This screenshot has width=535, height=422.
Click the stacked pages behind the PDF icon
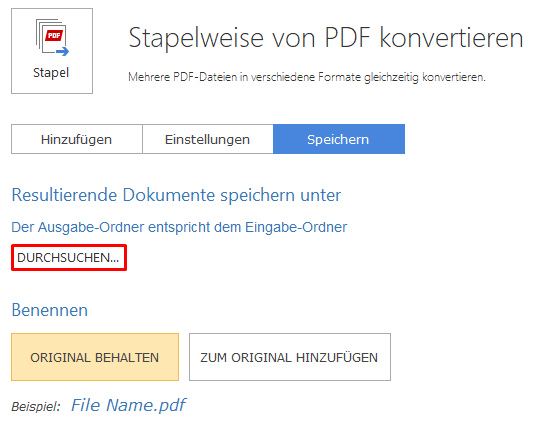(x=40, y=34)
